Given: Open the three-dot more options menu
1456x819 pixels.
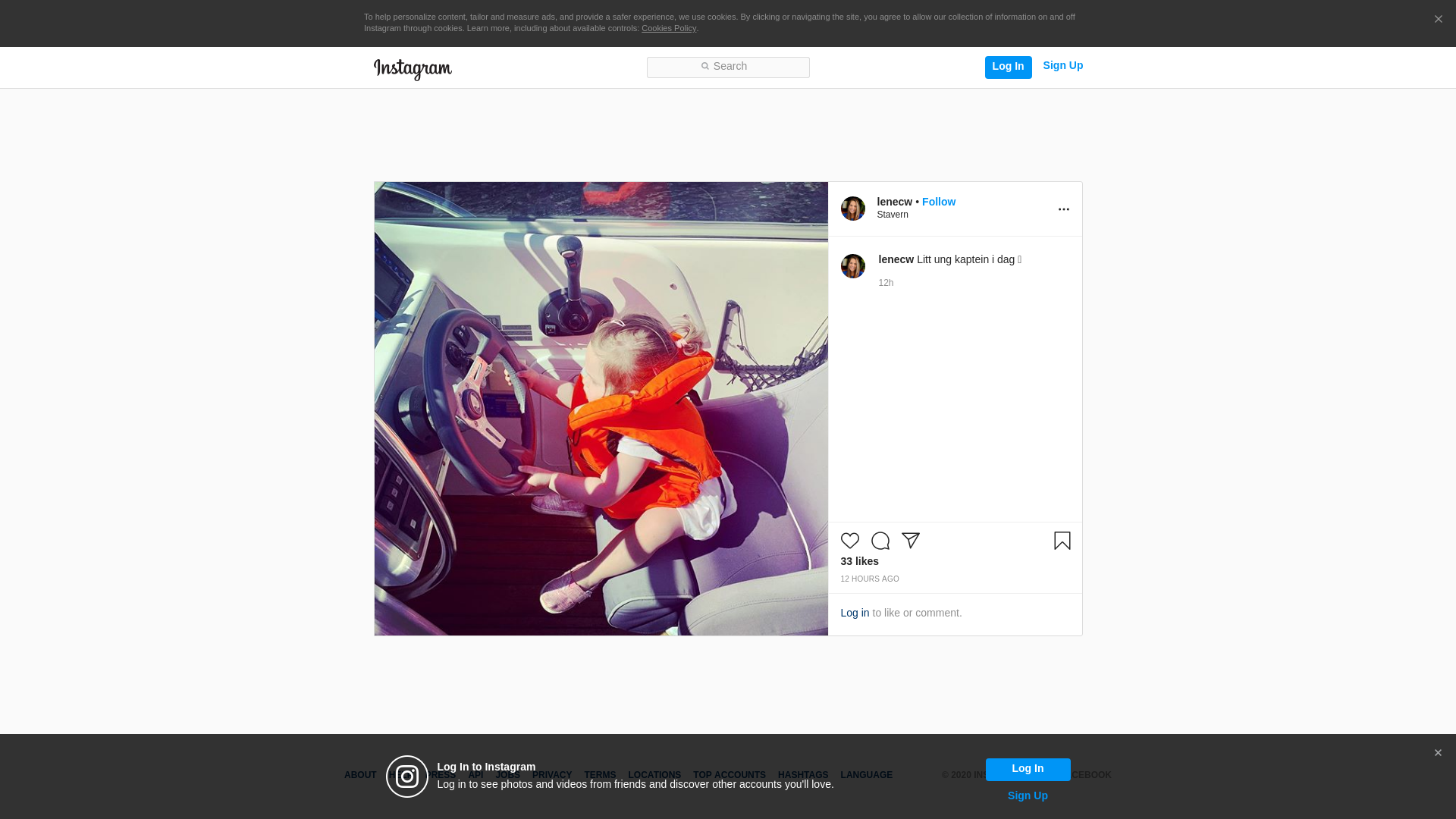Looking at the screenshot, I should pyautogui.click(x=1063, y=209).
